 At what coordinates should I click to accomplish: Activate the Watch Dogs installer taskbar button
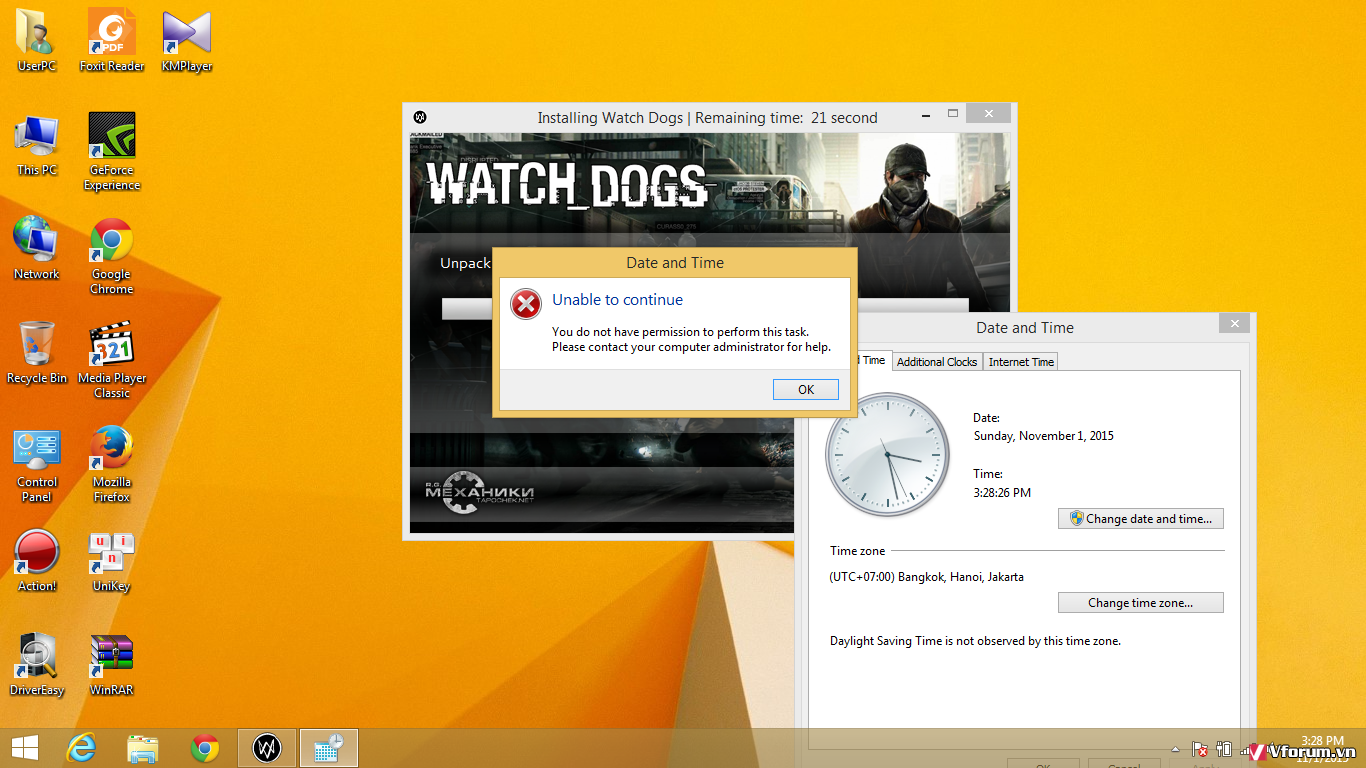click(x=267, y=748)
